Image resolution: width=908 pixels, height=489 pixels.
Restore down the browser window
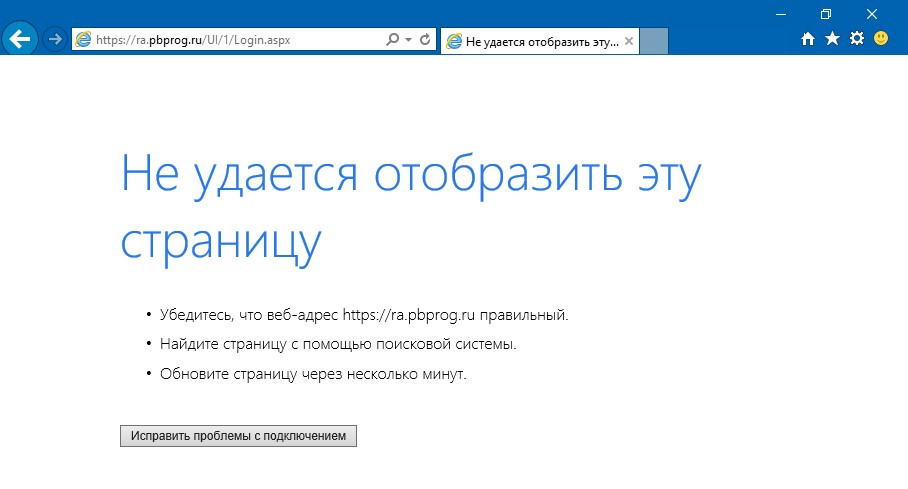point(826,13)
